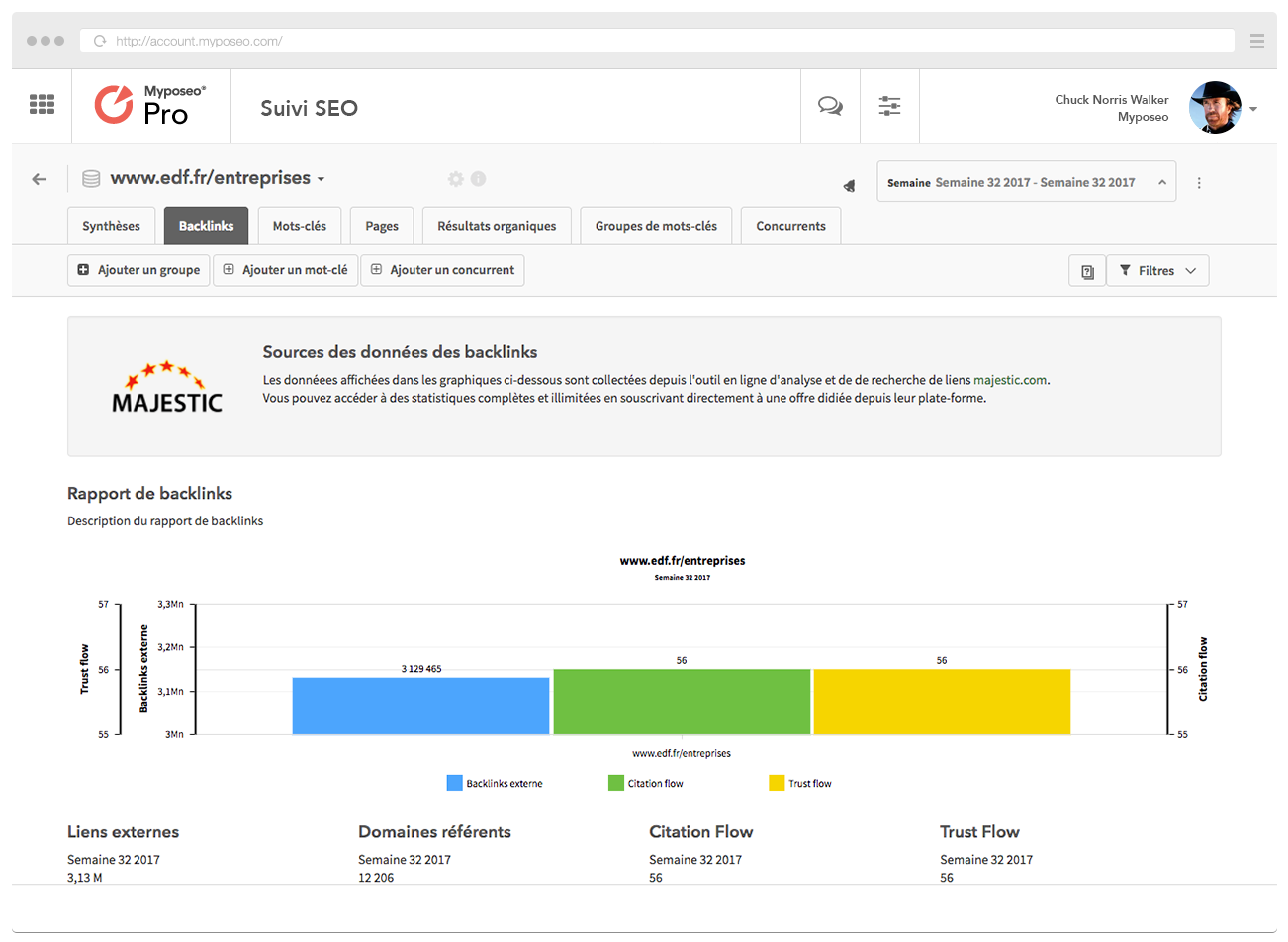
Task: Reload the page with refresh icon
Action: point(100,41)
